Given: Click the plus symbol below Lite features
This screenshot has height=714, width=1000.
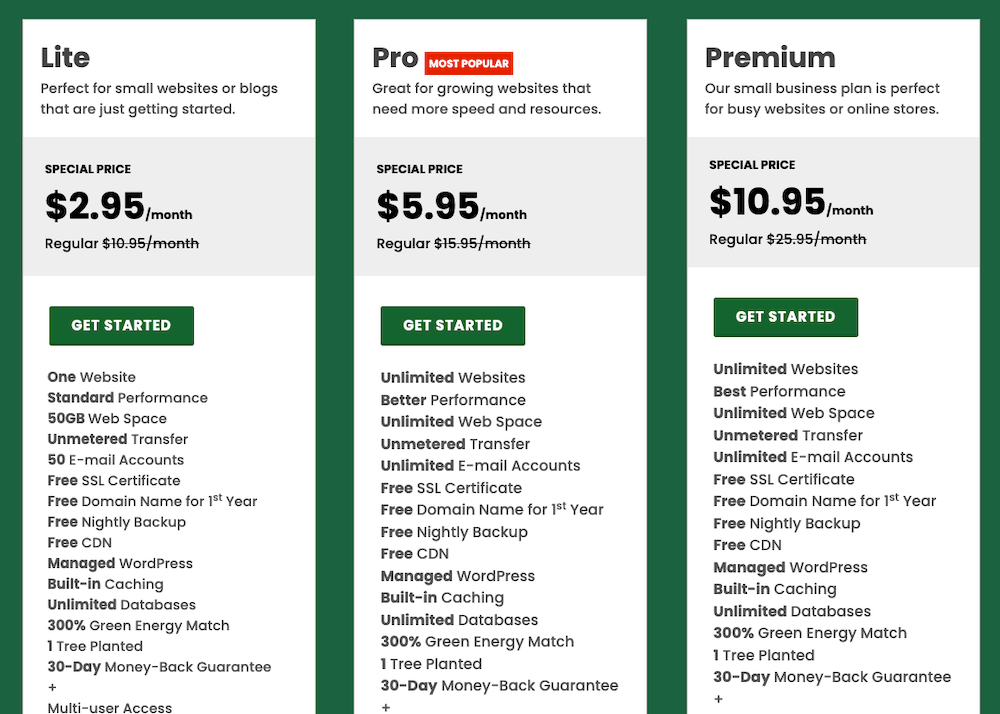Looking at the screenshot, I should (50, 688).
